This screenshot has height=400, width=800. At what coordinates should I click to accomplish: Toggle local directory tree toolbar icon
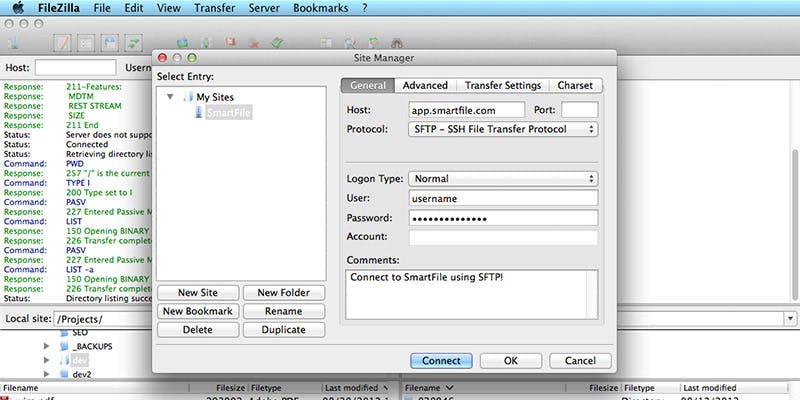tap(86, 43)
